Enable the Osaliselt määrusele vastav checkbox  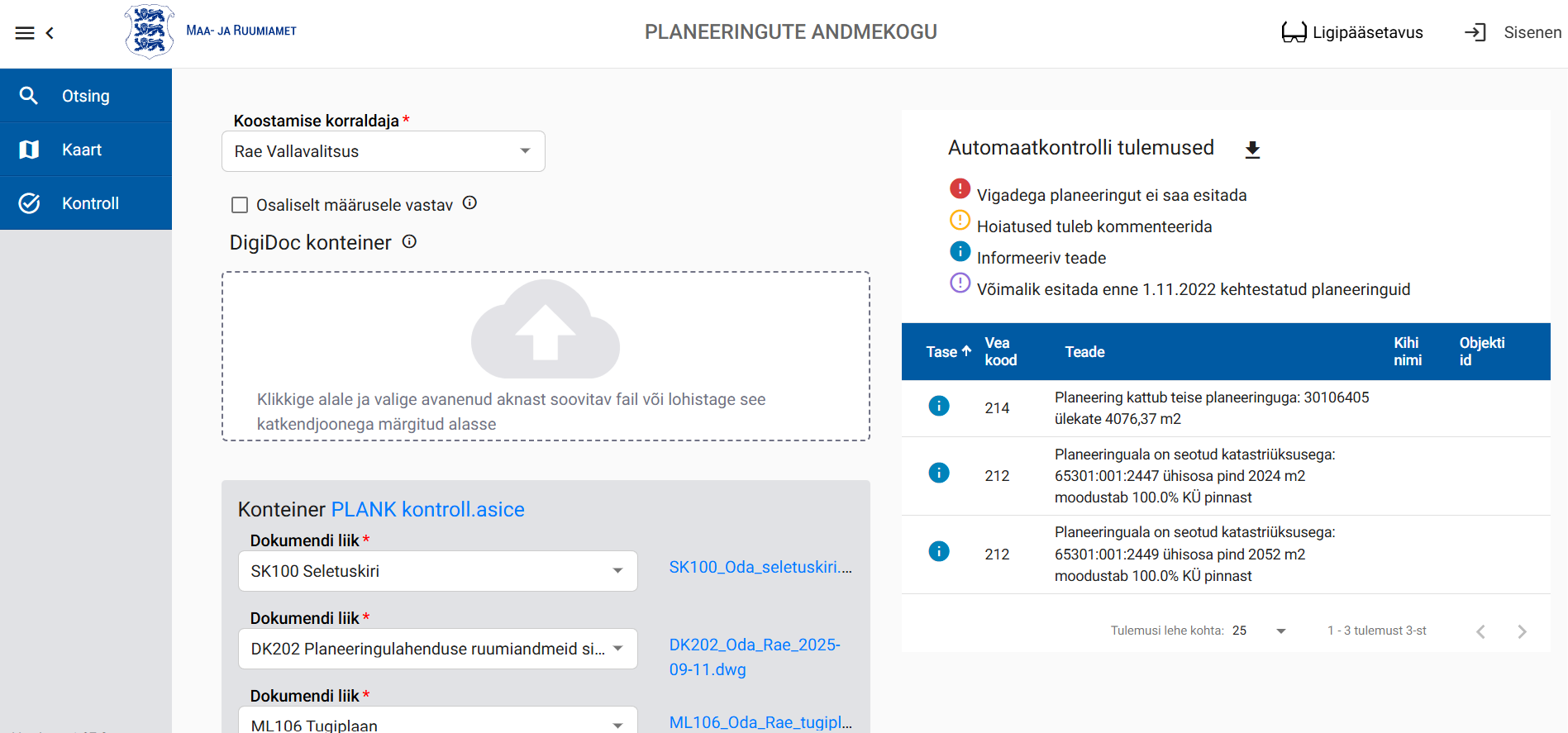pos(240,205)
